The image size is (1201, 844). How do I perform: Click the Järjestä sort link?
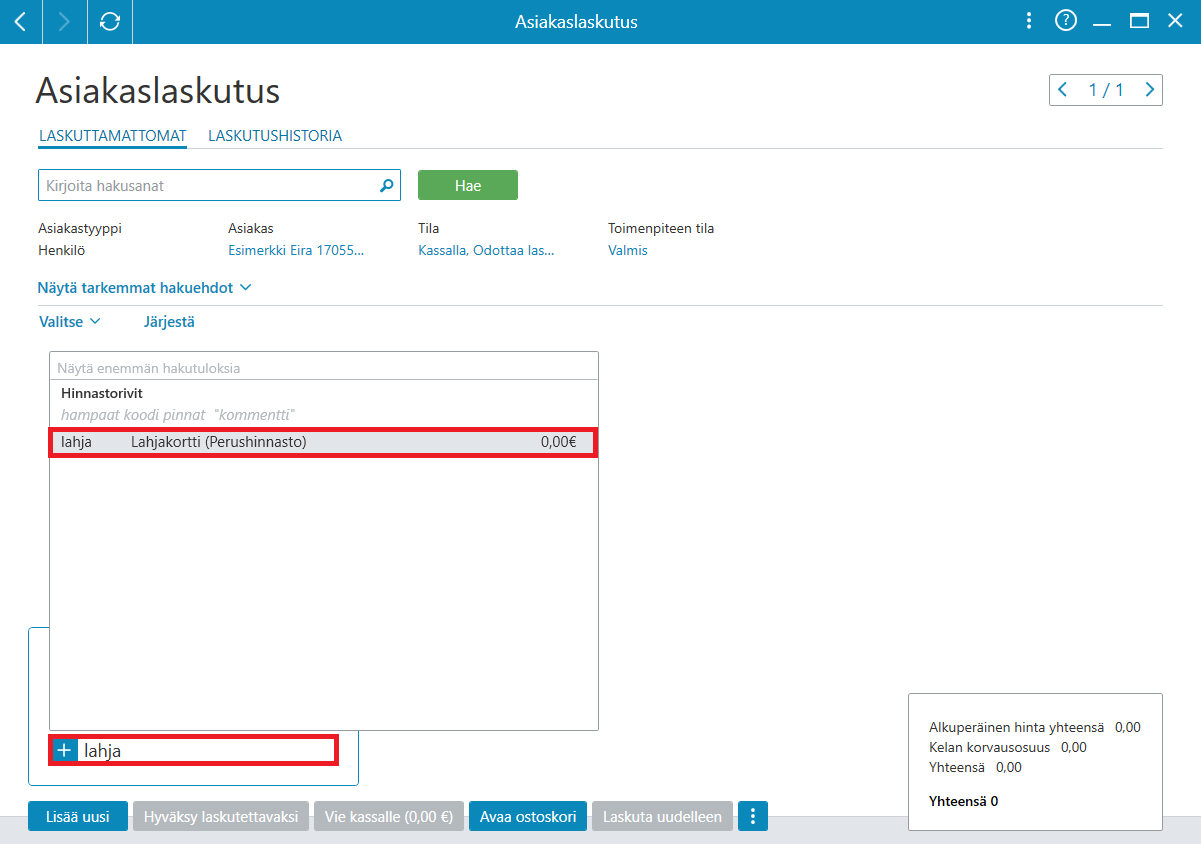tap(169, 322)
